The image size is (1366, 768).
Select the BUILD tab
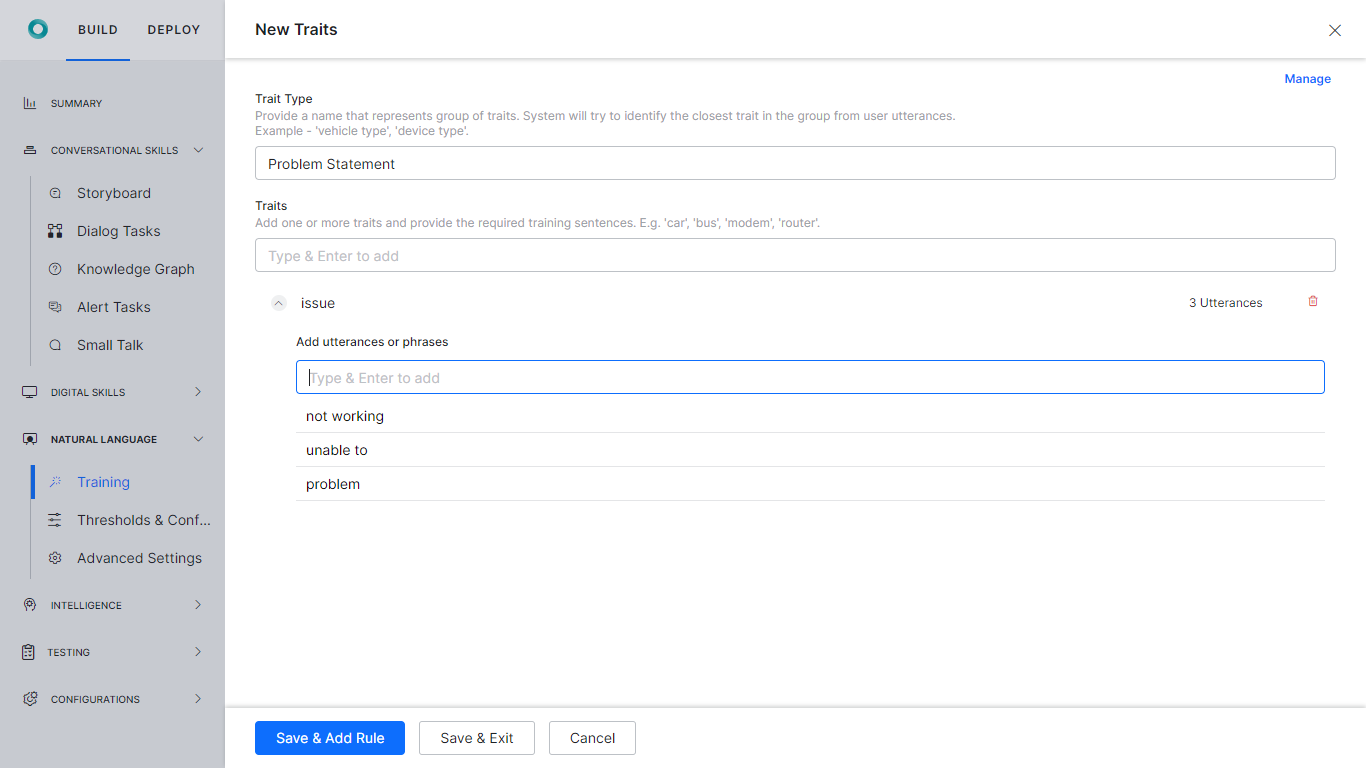coord(97,29)
